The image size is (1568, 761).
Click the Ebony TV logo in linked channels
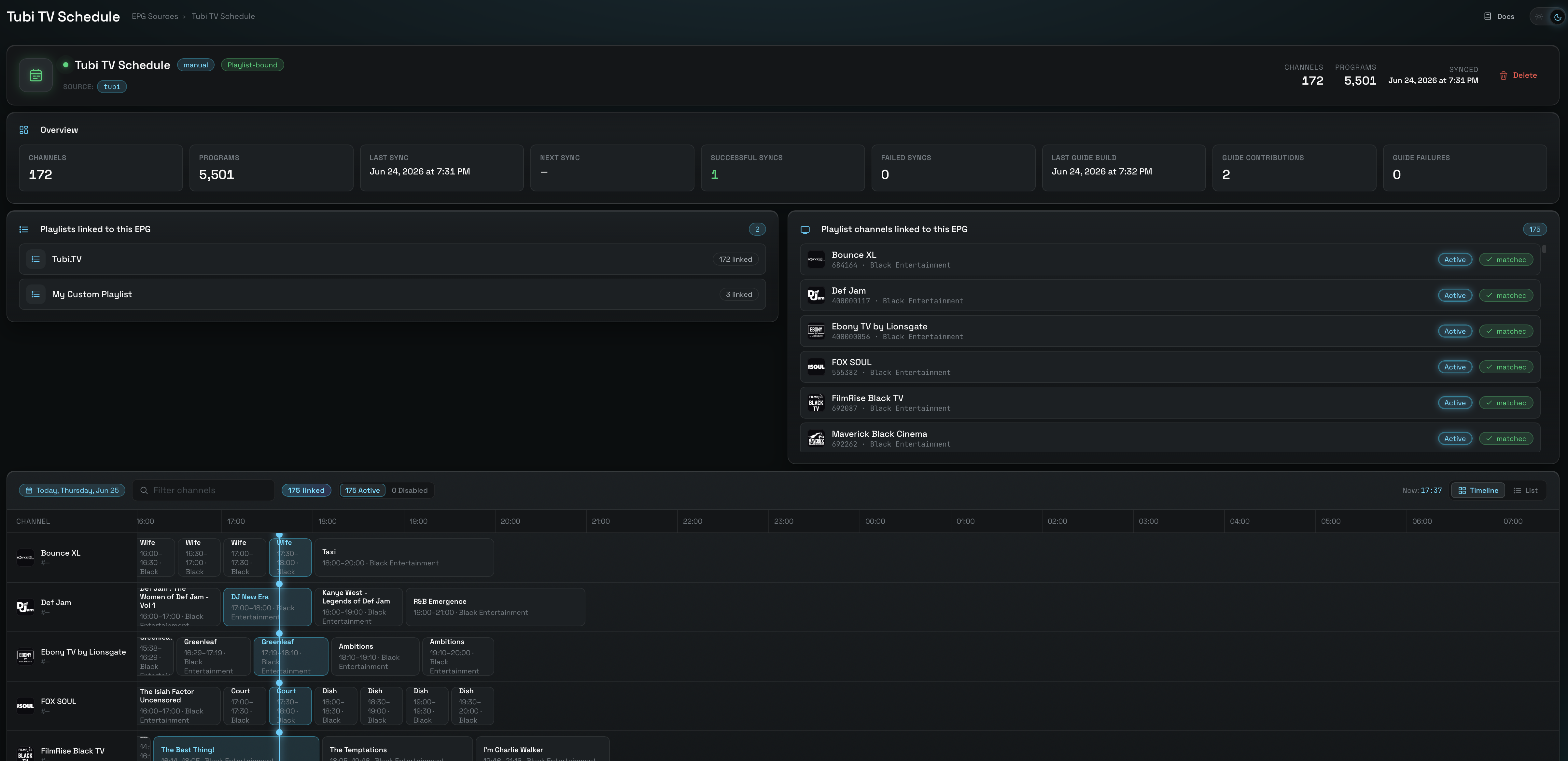click(816, 332)
